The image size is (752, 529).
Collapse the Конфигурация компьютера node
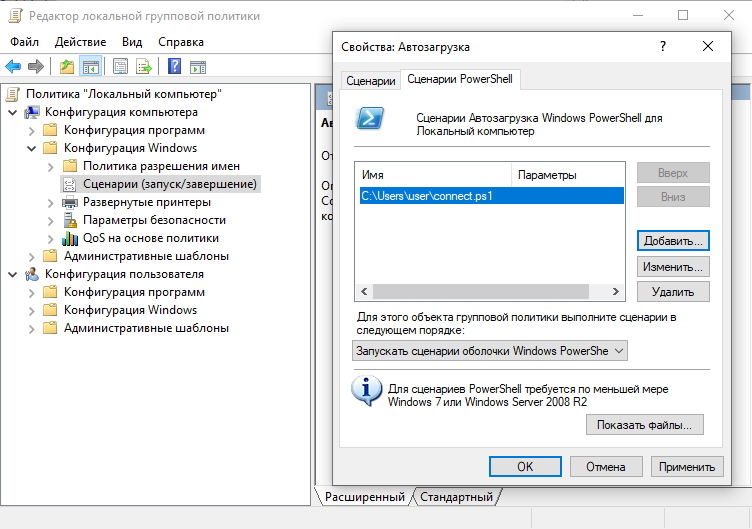13,113
